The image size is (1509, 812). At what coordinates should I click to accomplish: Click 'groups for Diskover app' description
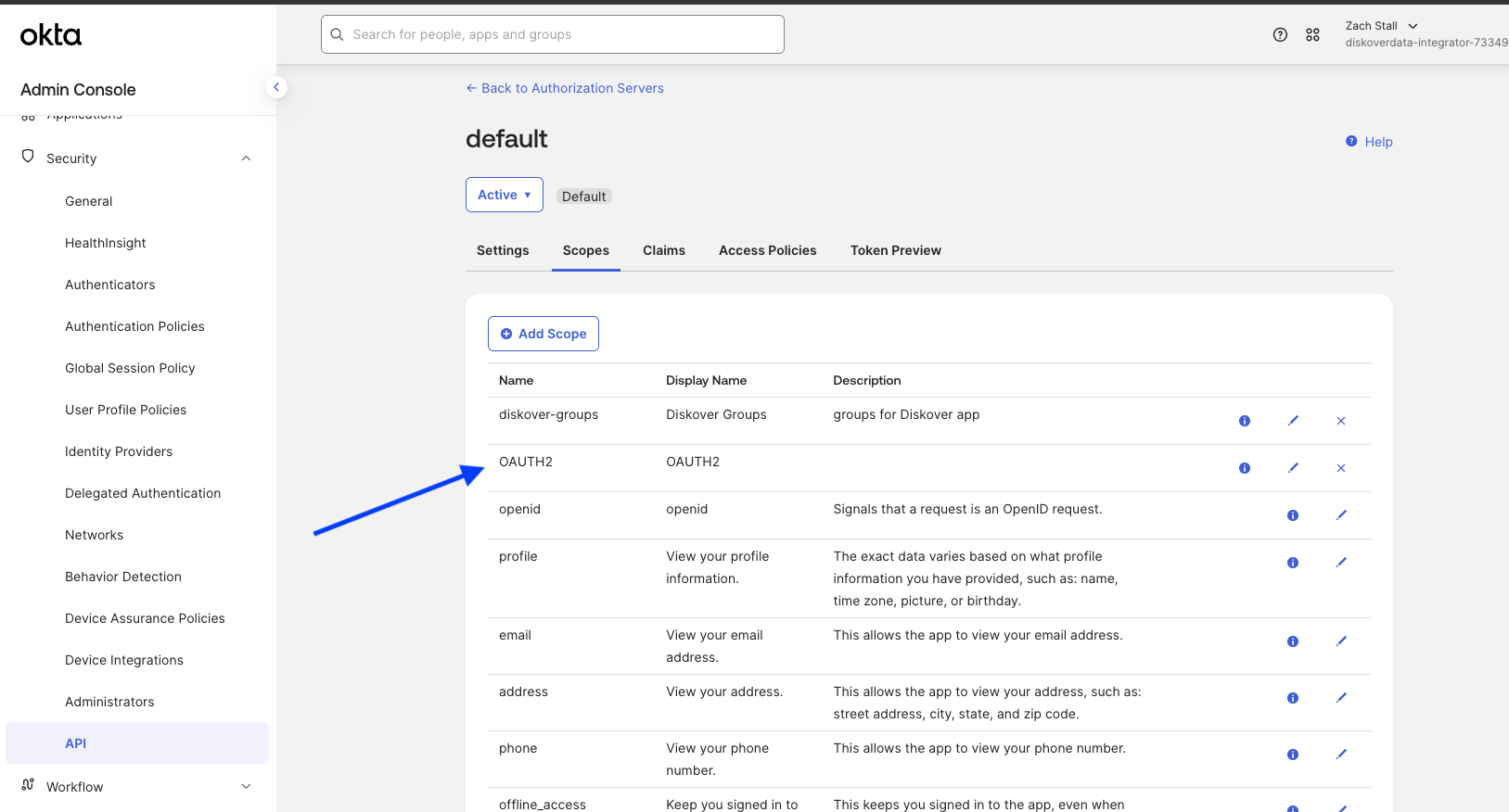(907, 414)
